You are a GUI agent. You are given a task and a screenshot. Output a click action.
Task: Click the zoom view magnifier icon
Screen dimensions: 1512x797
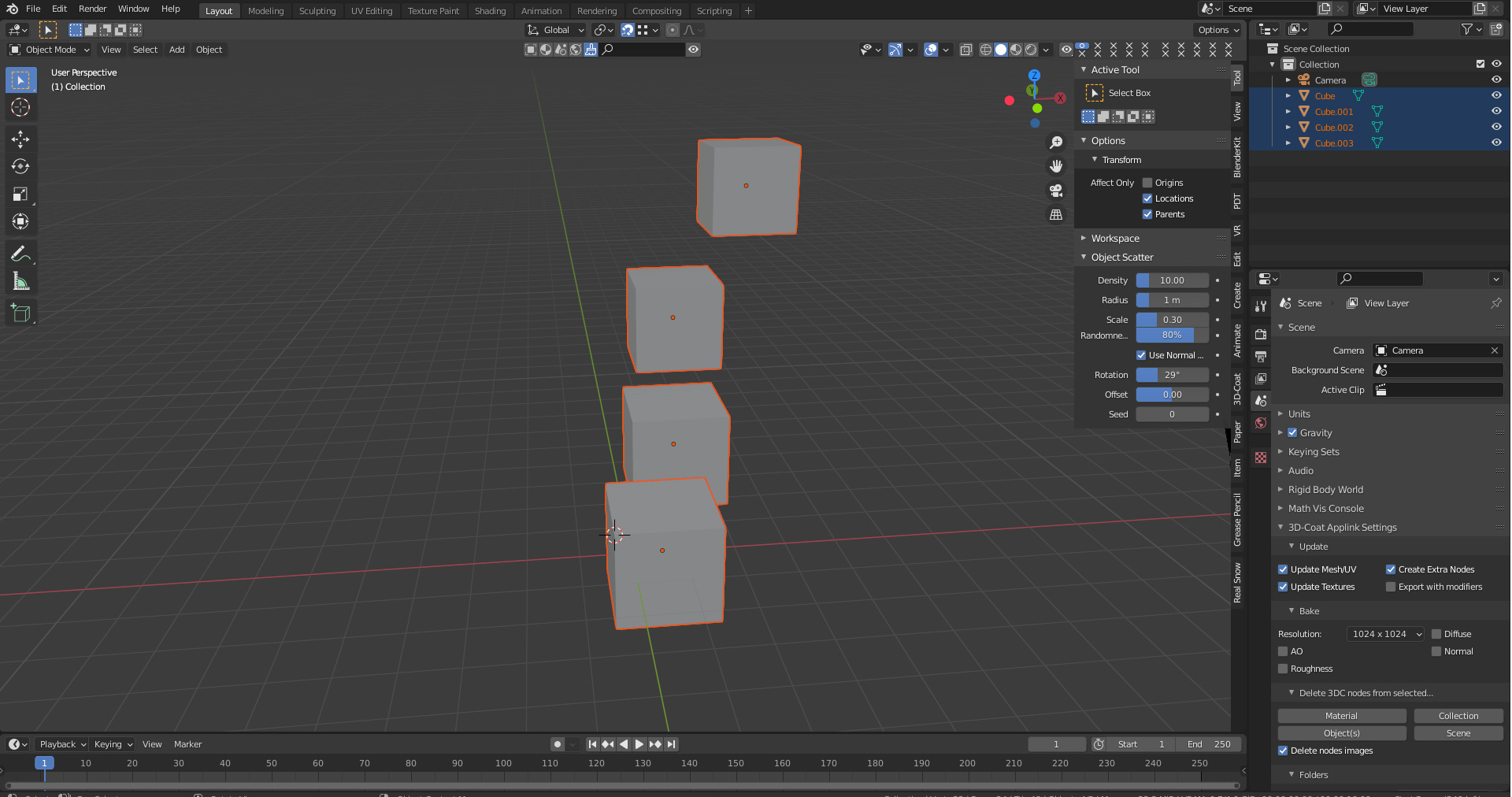1056,143
